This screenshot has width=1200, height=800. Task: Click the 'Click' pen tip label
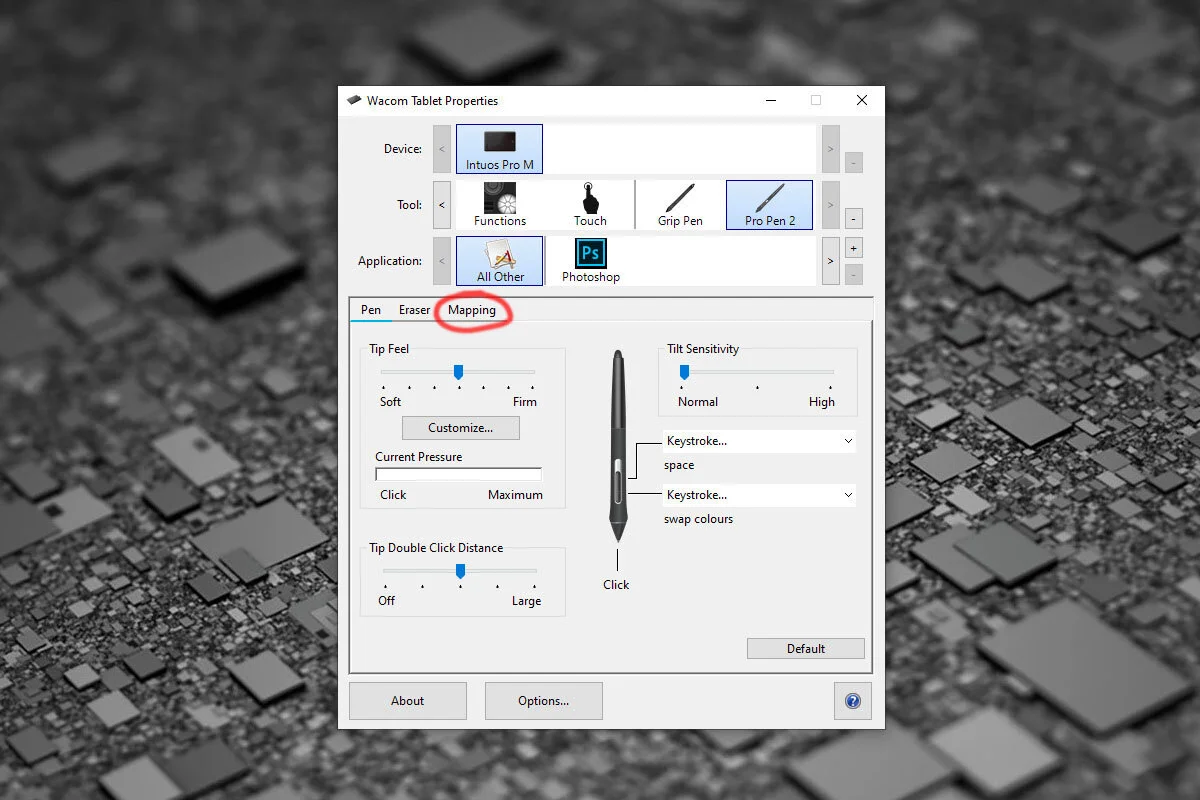(616, 585)
